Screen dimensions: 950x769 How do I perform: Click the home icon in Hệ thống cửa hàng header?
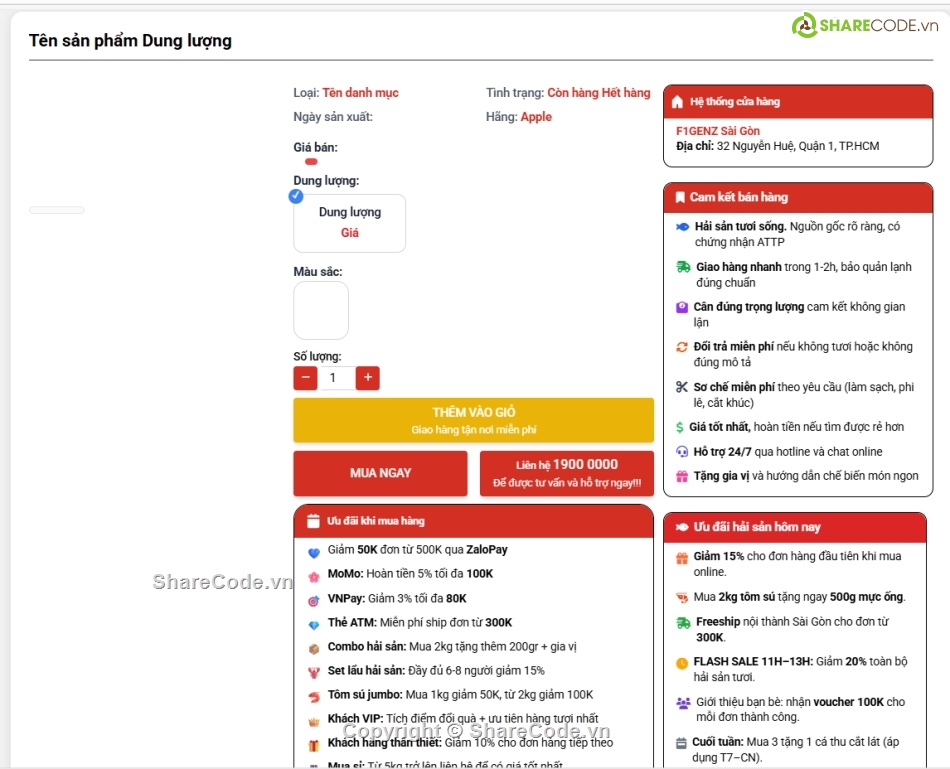(x=677, y=102)
